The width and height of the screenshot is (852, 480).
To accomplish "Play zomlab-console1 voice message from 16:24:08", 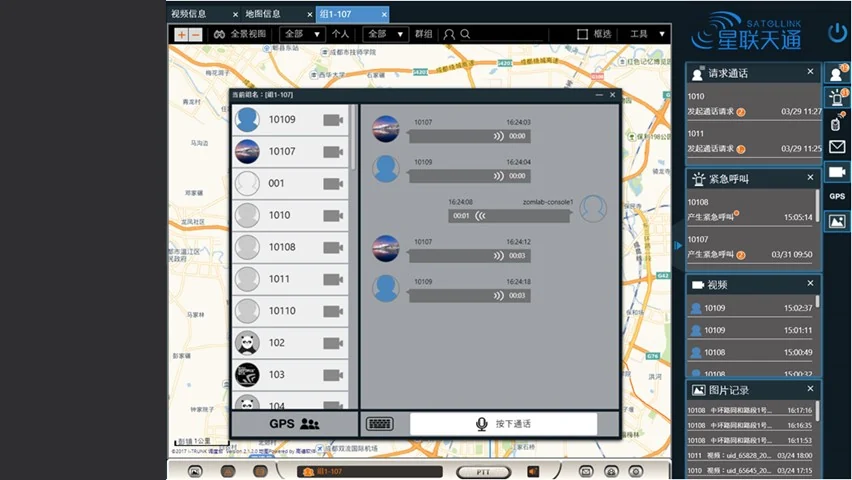I will tap(509, 216).
